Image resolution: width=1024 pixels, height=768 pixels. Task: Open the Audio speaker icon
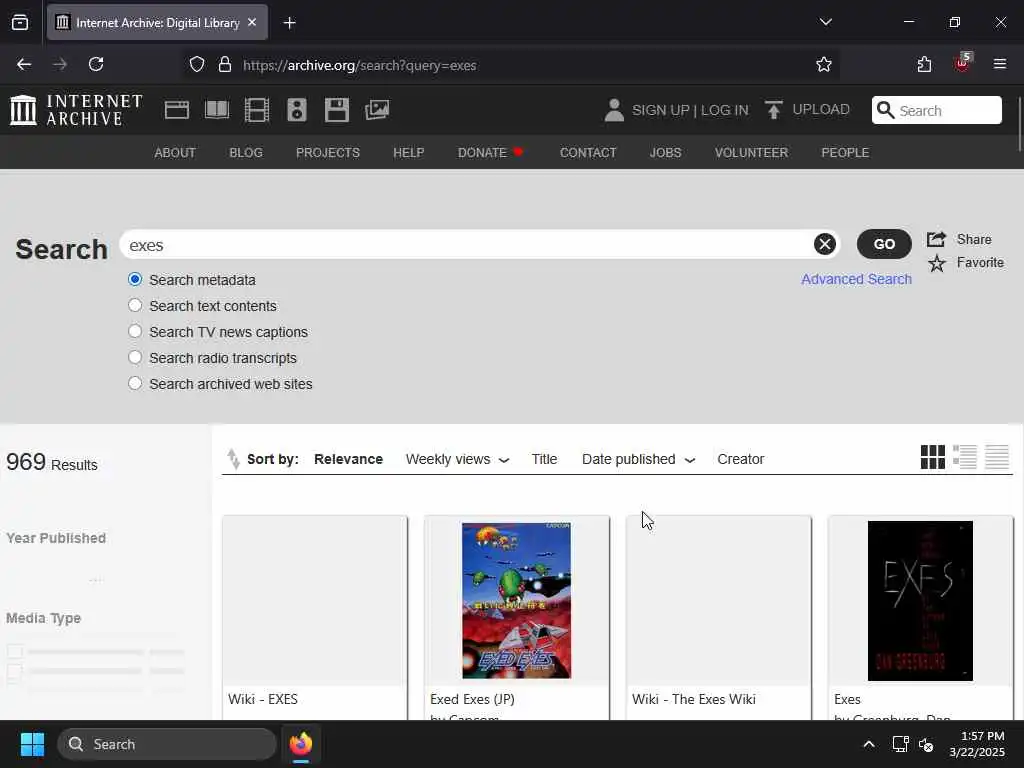tap(296, 110)
